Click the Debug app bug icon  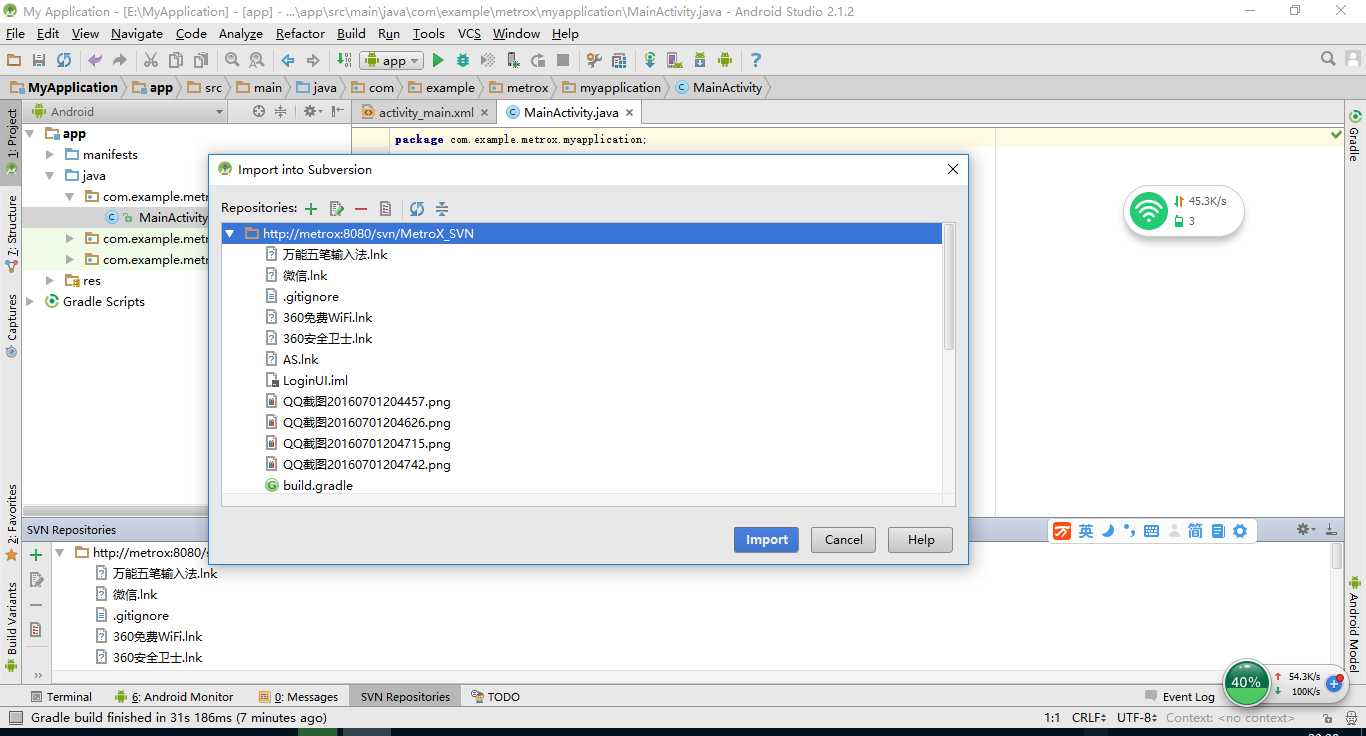tap(463, 60)
